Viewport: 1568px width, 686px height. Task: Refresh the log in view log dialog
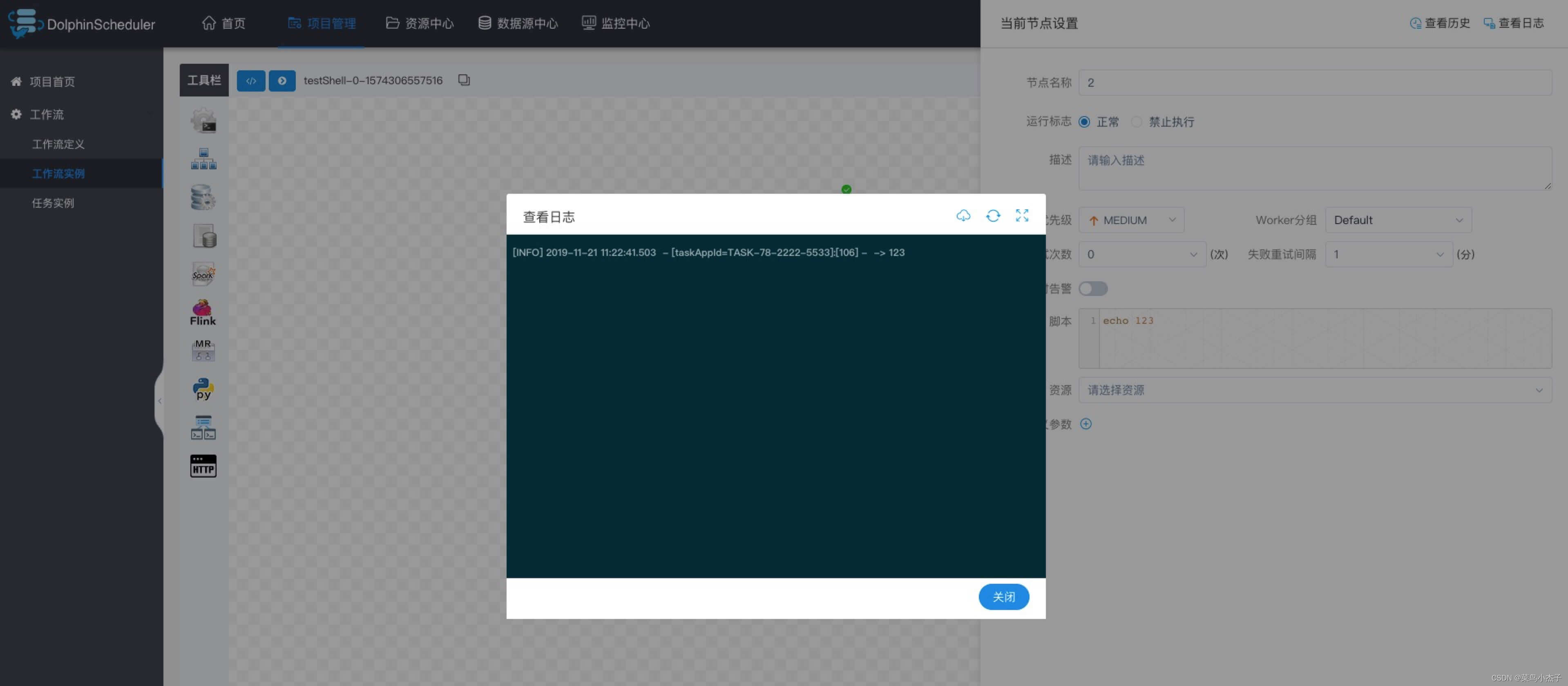click(x=993, y=216)
